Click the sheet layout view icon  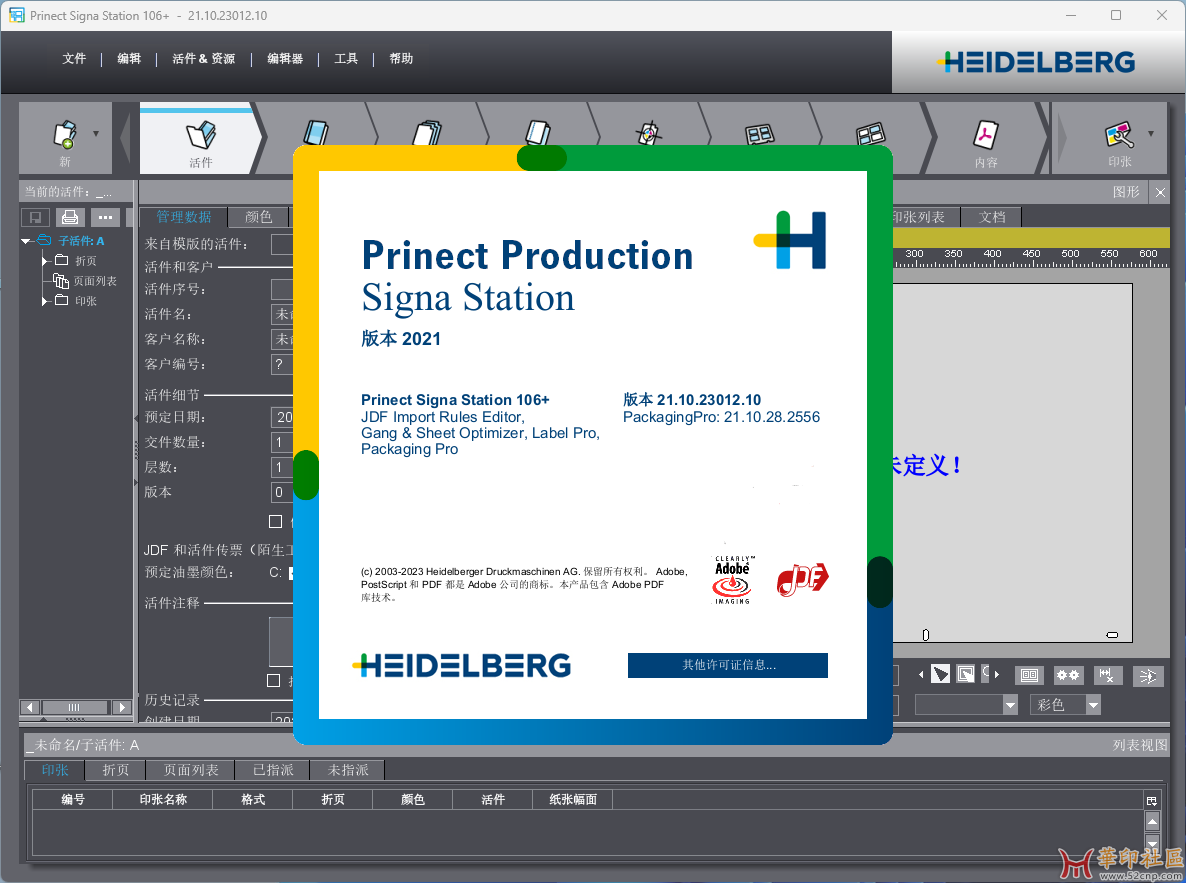tap(1029, 675)
